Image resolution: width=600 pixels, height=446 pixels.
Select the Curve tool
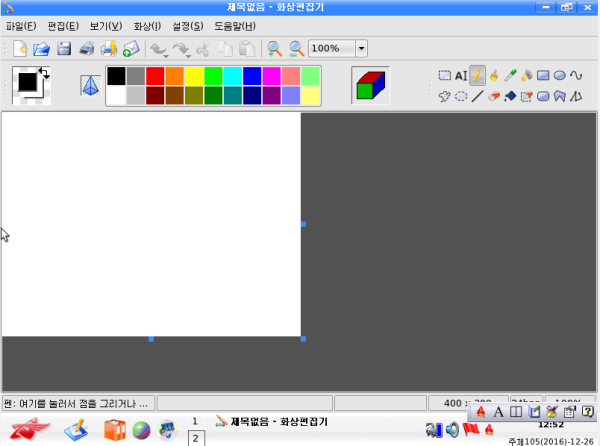coord(577,75)
